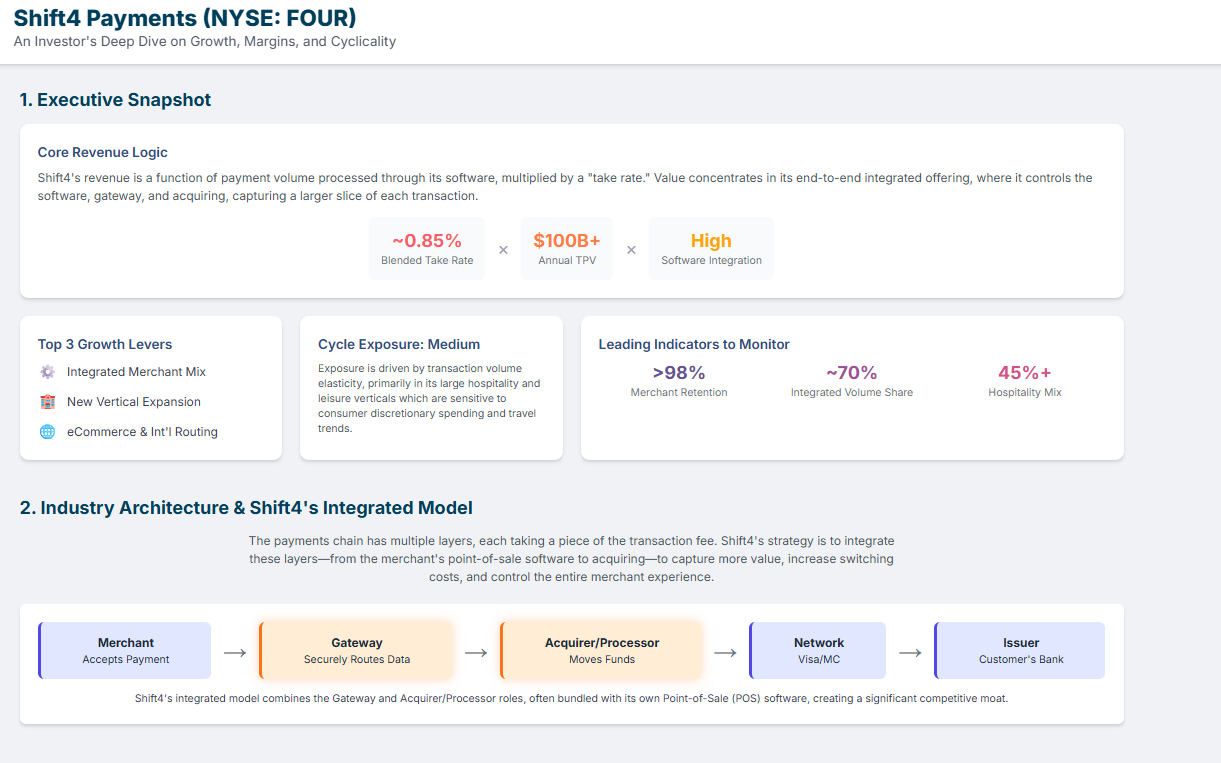This screenshot has height=763, width=1221.
Task: Click the ~0.85% Blended Take Rate card
Action: [427, 248]
